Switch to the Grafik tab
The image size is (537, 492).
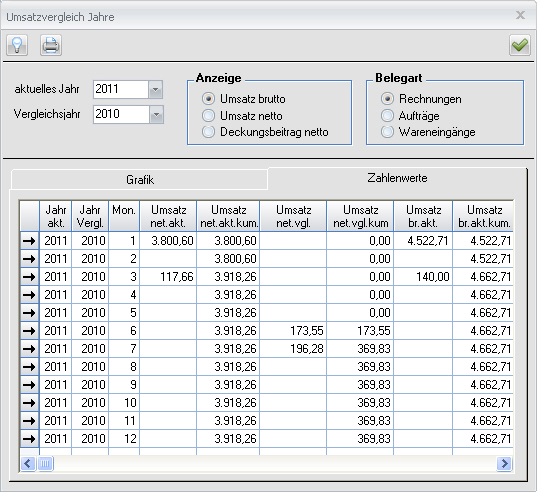click(140, 180)
